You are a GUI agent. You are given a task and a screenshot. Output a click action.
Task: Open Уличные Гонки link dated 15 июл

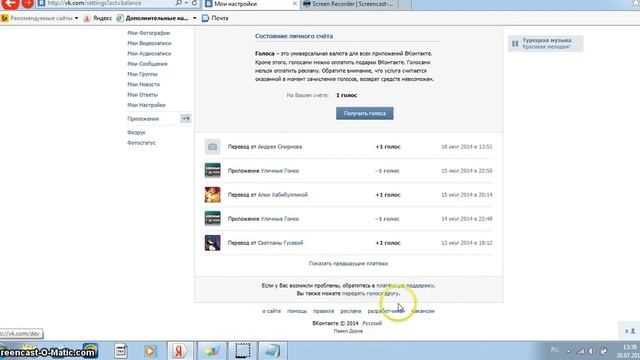[280, 171]
